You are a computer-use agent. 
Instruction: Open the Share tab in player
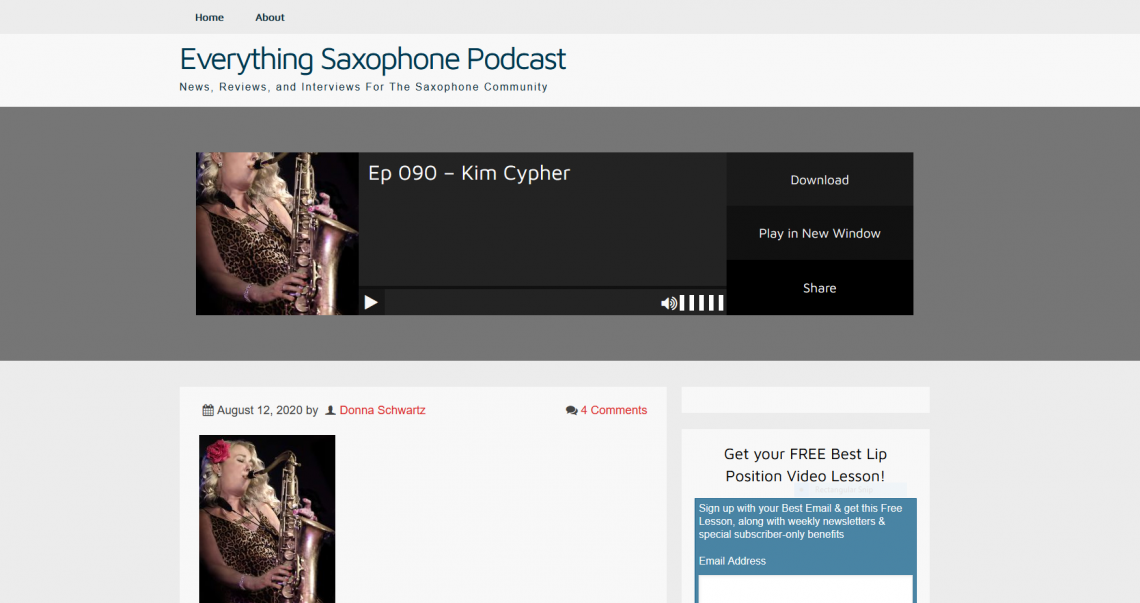pyautogui.click(x=819, y=288)
